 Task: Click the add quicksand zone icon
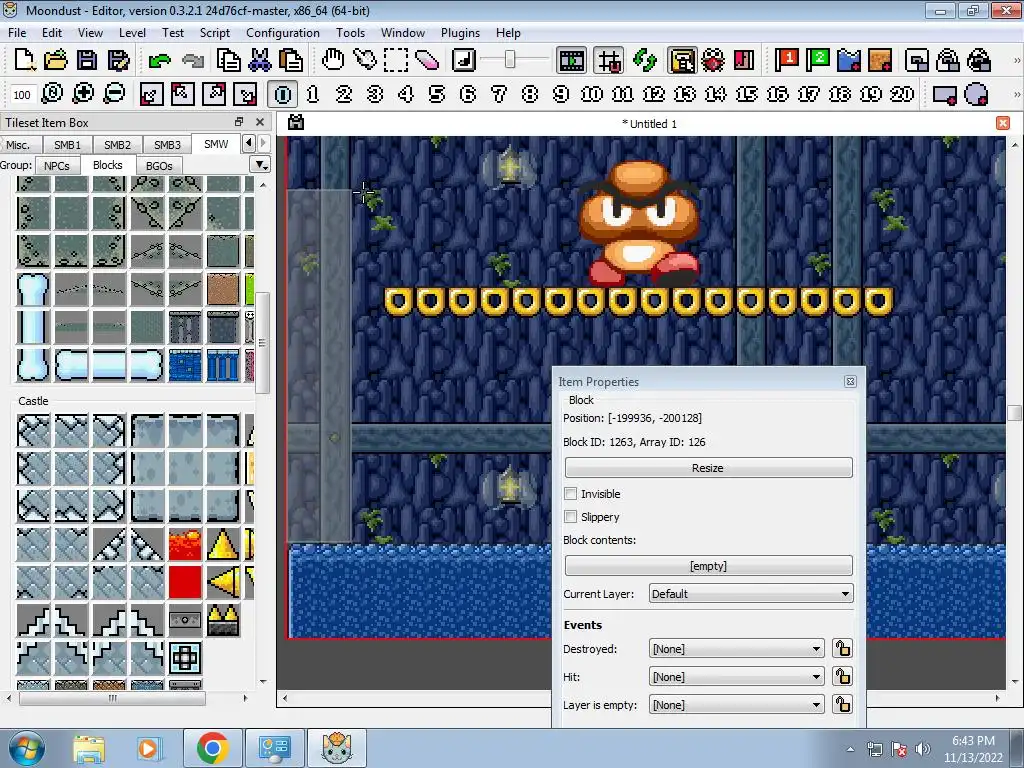[880, 61]
